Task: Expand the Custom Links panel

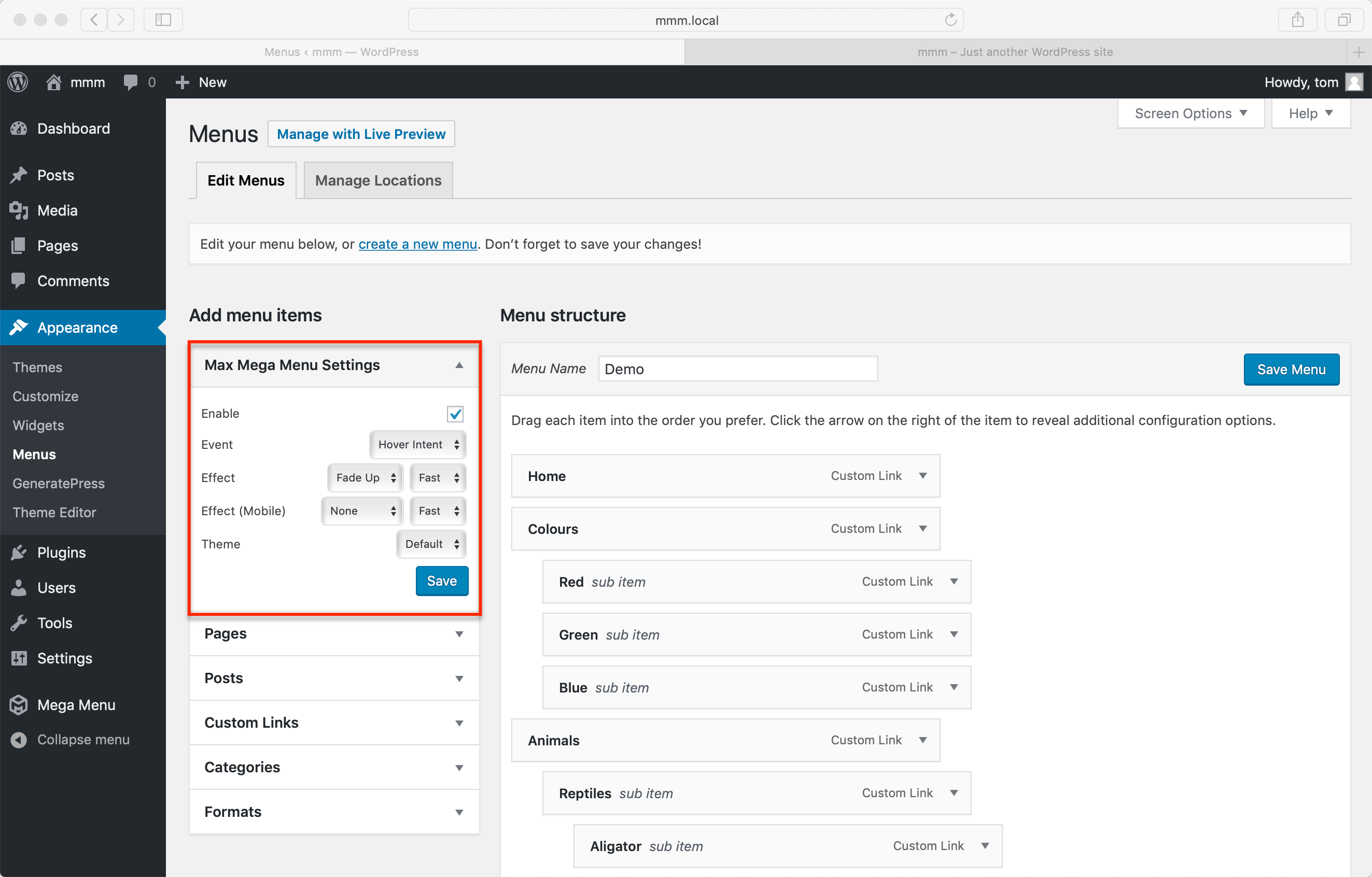Action: coord(459,723)
